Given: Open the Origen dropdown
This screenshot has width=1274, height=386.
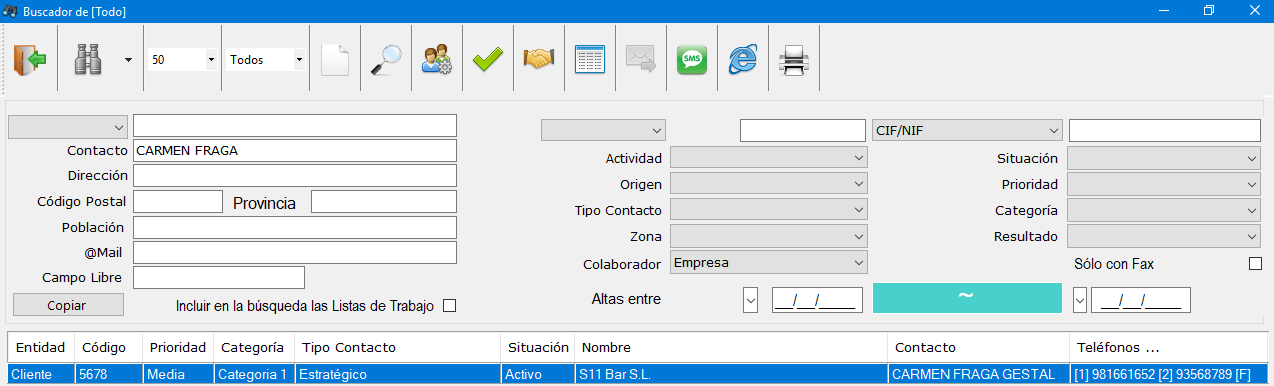Looking at the screenshot, I should [x=769, y=184].
